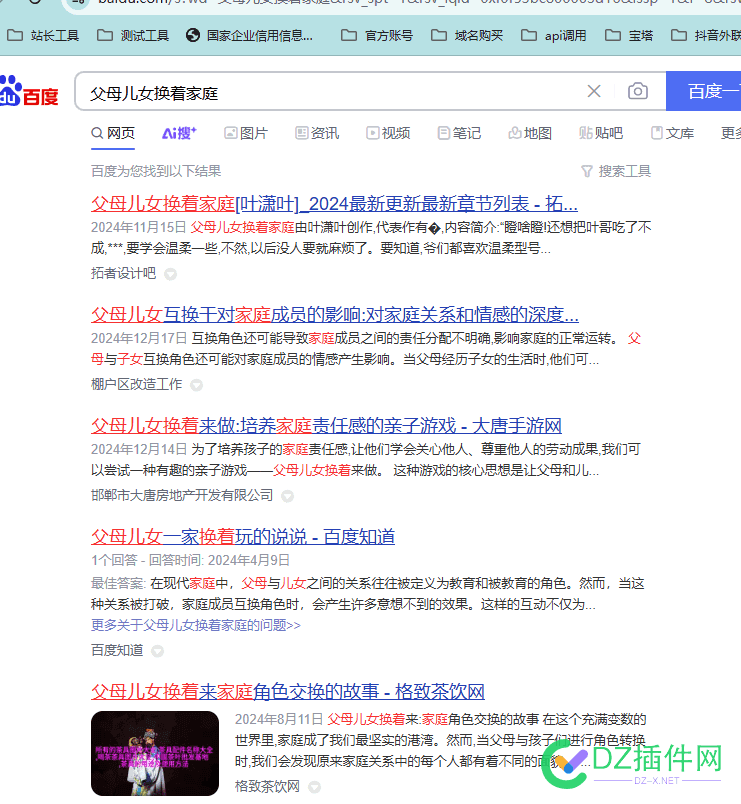
Task: Open the 域名购买 bookmark folder
Action: click(x=467, y=35)
